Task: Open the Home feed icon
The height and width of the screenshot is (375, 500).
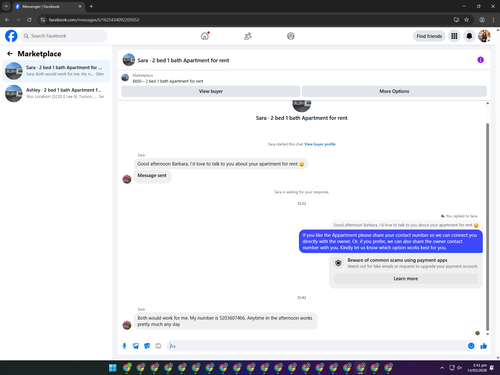Action: (205, 36)
